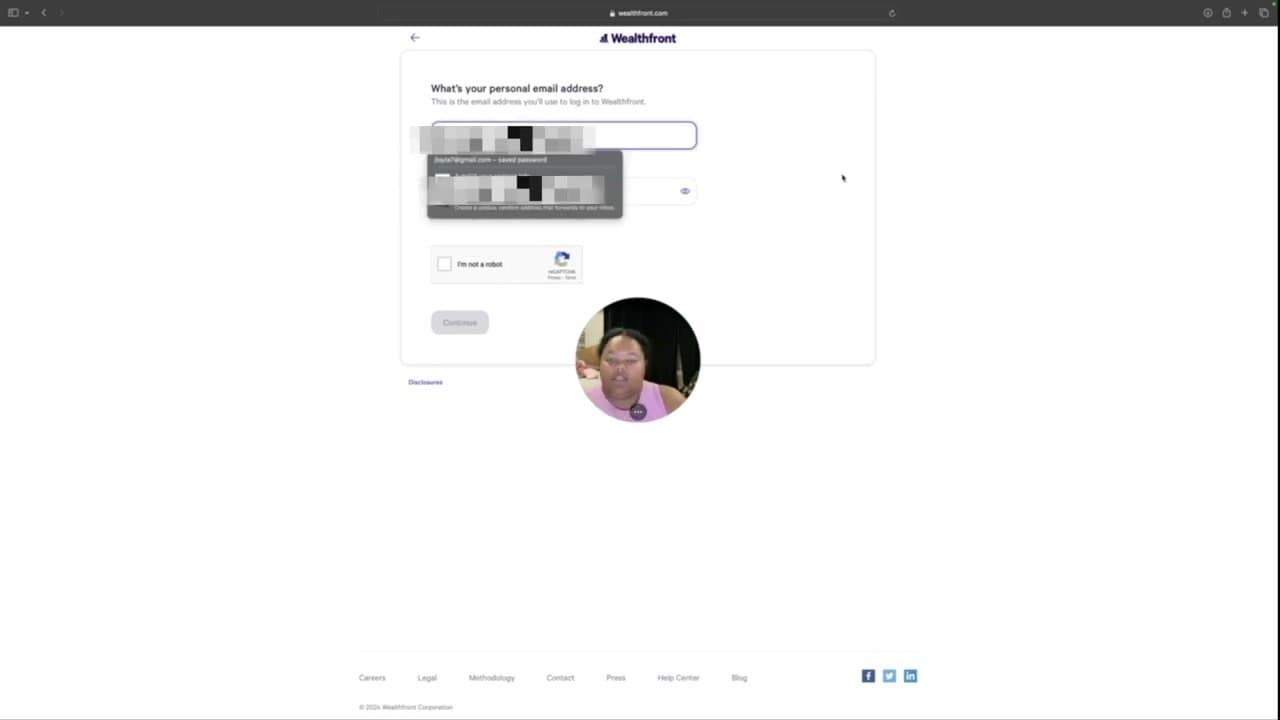
Task: Click the Continue button
Action: (459, 322)
